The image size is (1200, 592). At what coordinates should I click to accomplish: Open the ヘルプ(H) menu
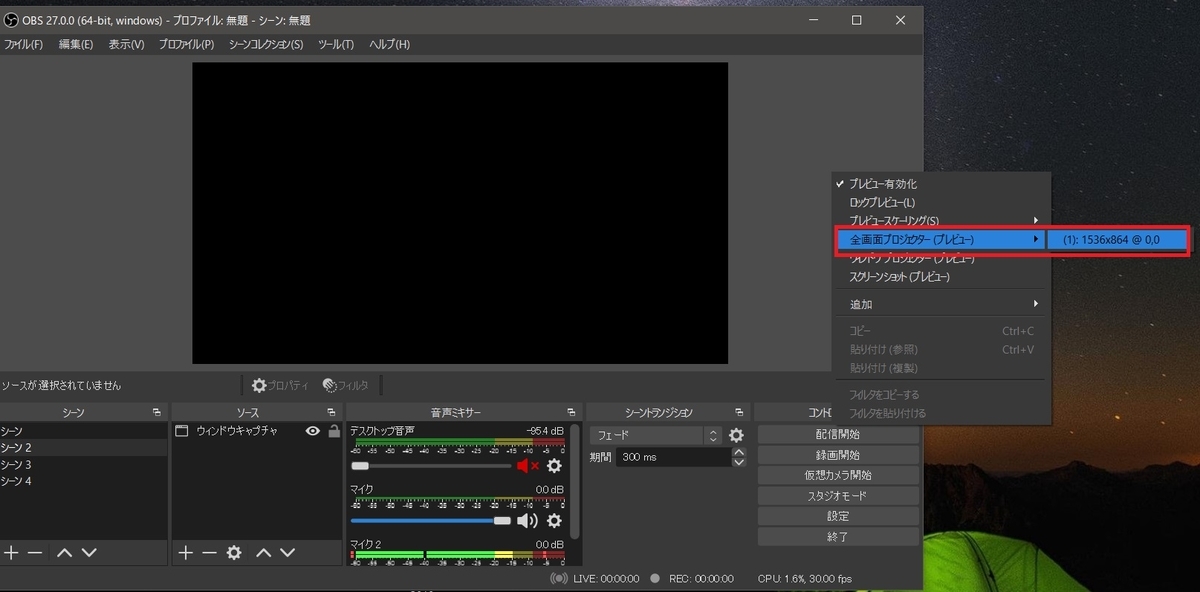coord(390,45)
